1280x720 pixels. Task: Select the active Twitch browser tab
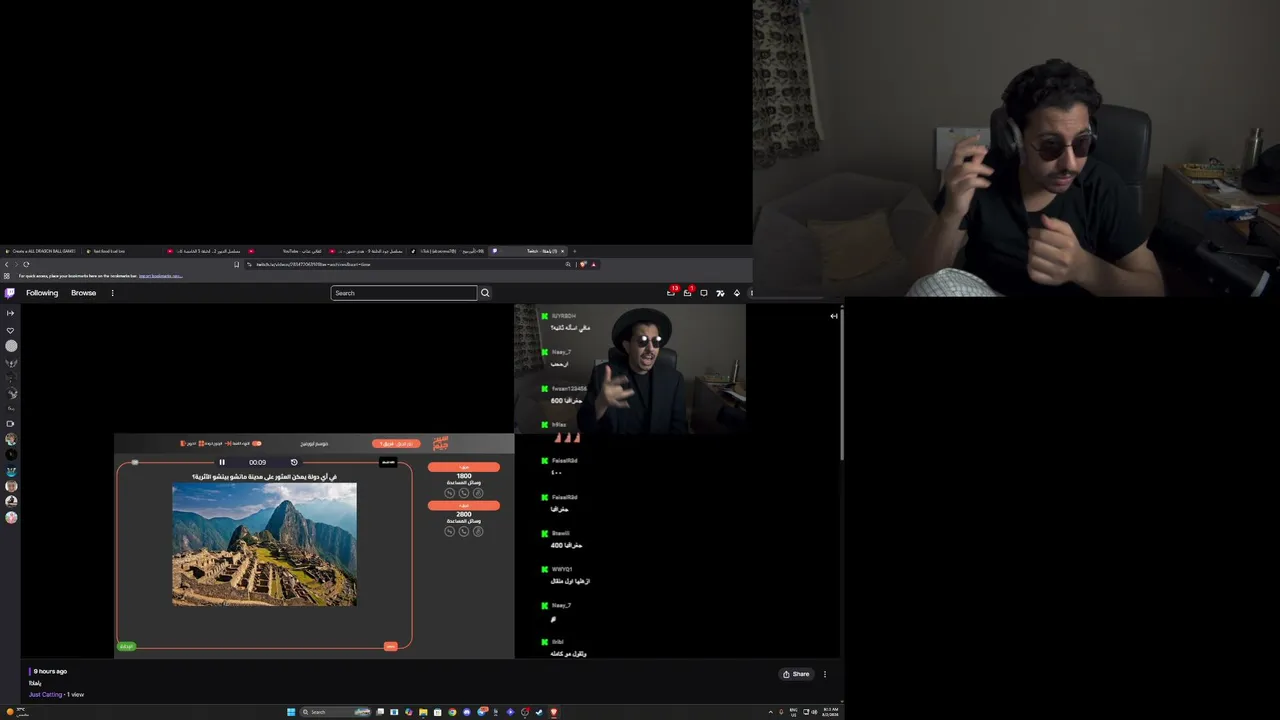coord(530,251)
